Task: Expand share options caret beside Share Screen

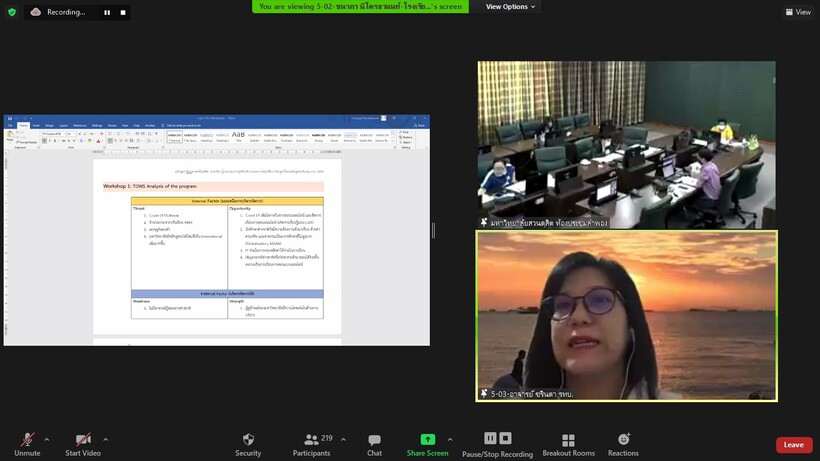Action: pyautogui.click(x=450, y=440)
